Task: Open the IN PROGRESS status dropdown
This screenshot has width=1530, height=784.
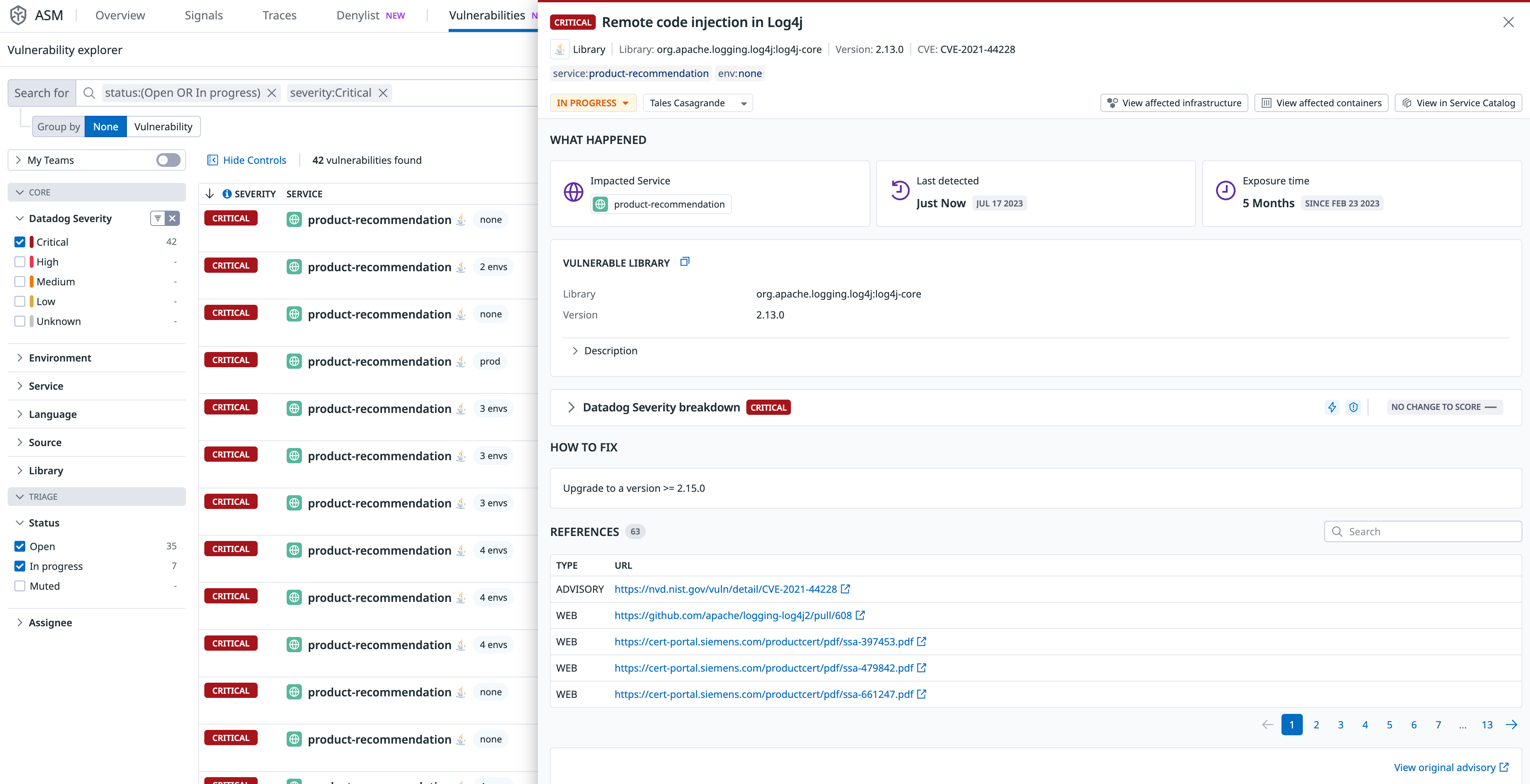Action: coord(592,103)
